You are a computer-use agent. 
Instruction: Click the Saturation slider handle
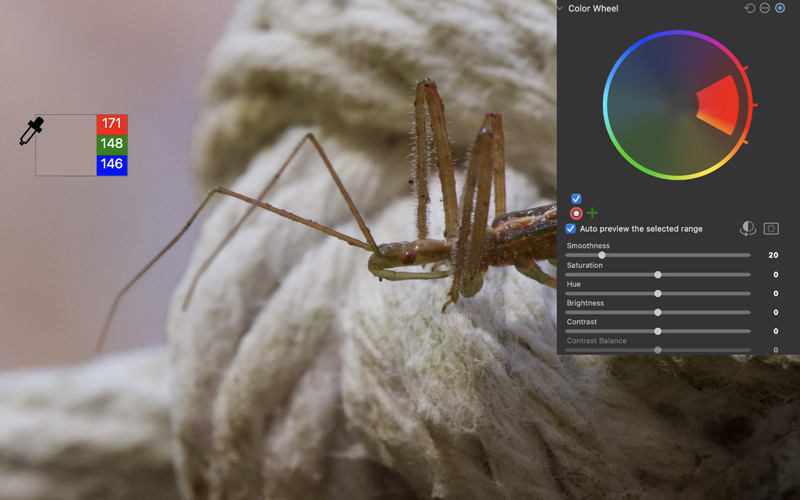click(658, 274)
